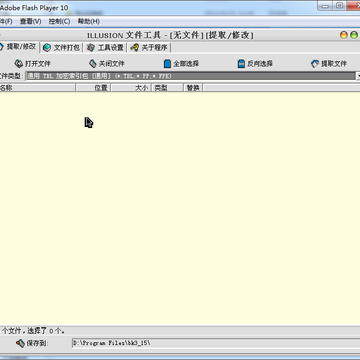This screenshot has width=360, height=360.
Task: Focus the save path field showing D:\Program Files
Action: coord(216,343)
